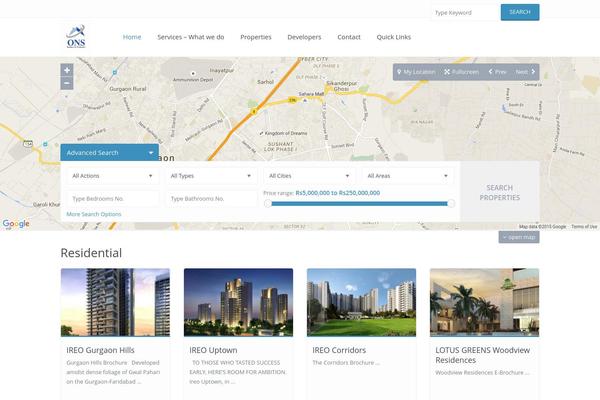The height and width of the screenshot is (400, 600).
Task: Click the open map button
Action: 519,237
